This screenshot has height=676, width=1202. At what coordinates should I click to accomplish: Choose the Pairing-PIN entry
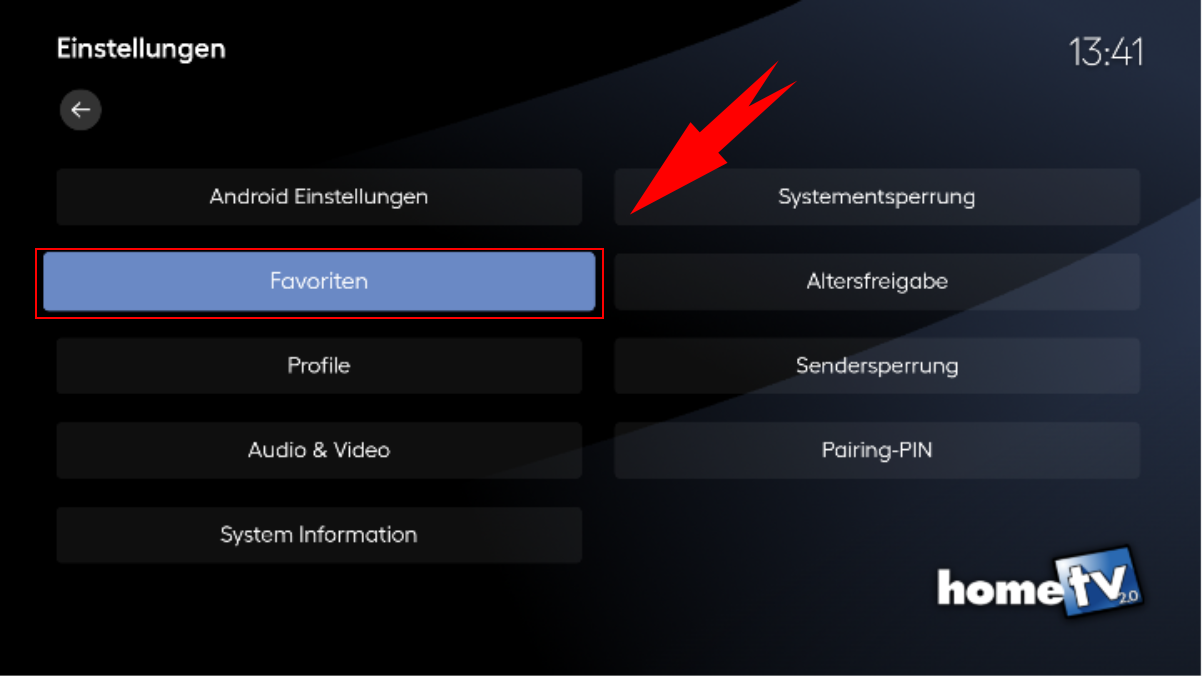click(877, 450)
